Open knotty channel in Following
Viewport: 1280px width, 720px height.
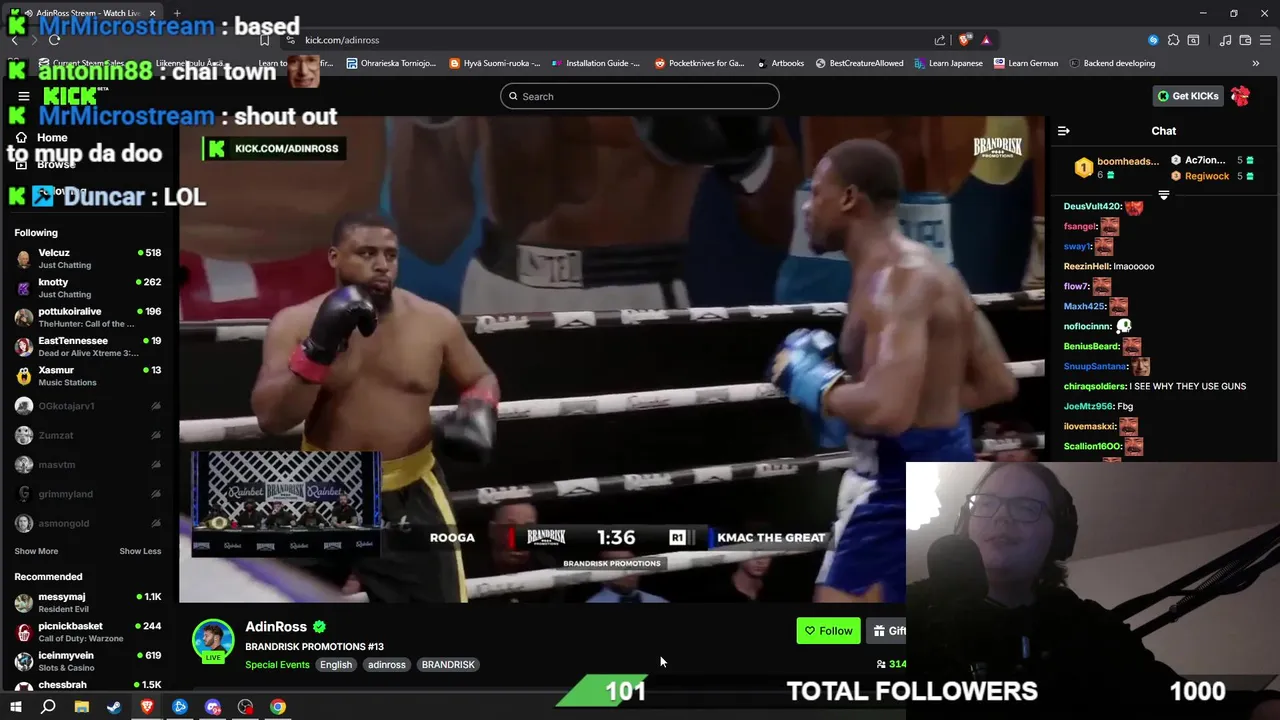click(88, 288)
